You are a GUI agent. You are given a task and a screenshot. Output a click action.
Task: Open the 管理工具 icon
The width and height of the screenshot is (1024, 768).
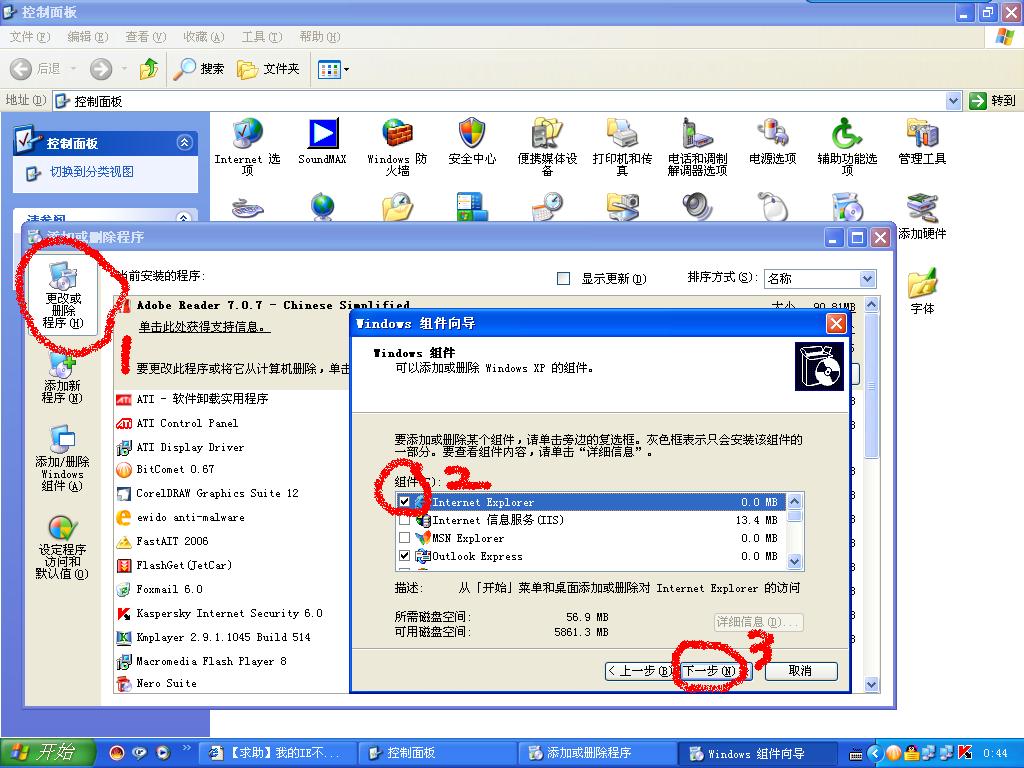tap(922, 140)
